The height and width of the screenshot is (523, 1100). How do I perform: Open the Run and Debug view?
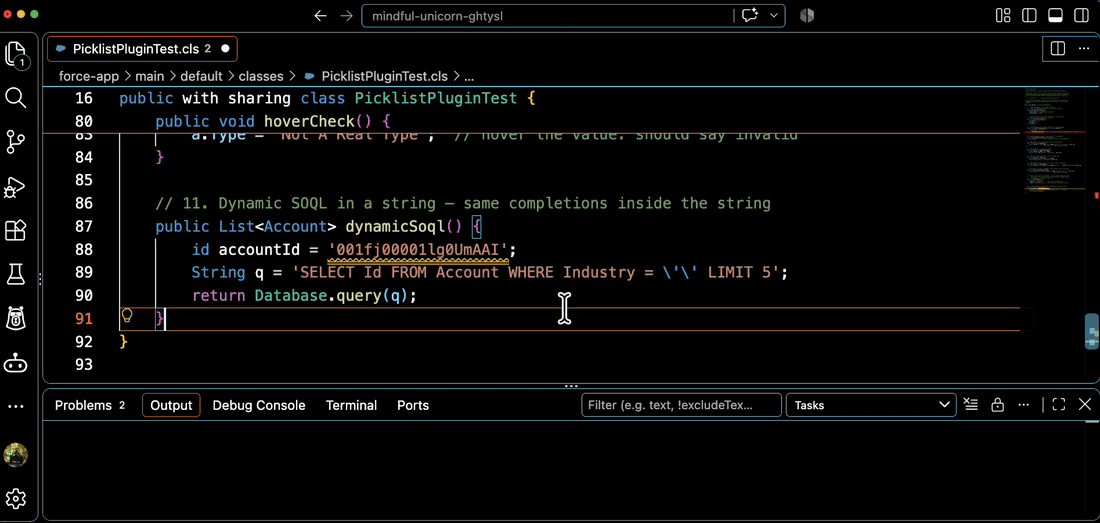[x=15, y=187]
